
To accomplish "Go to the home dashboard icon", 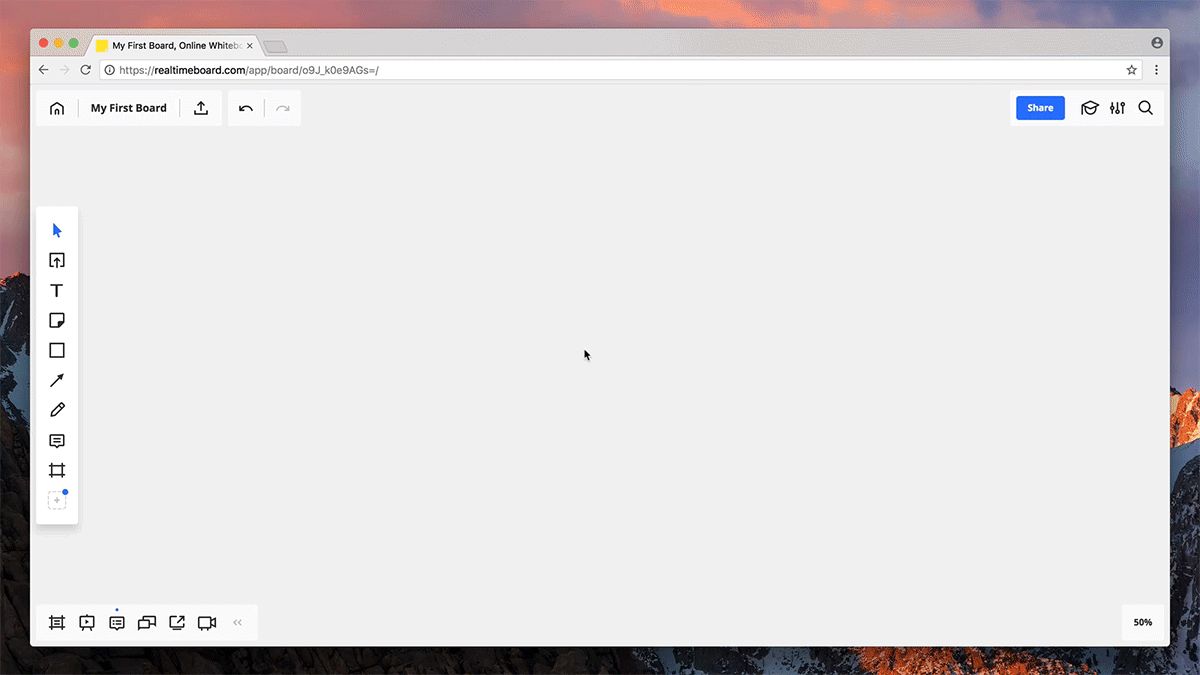I will (x=57, y=108).
